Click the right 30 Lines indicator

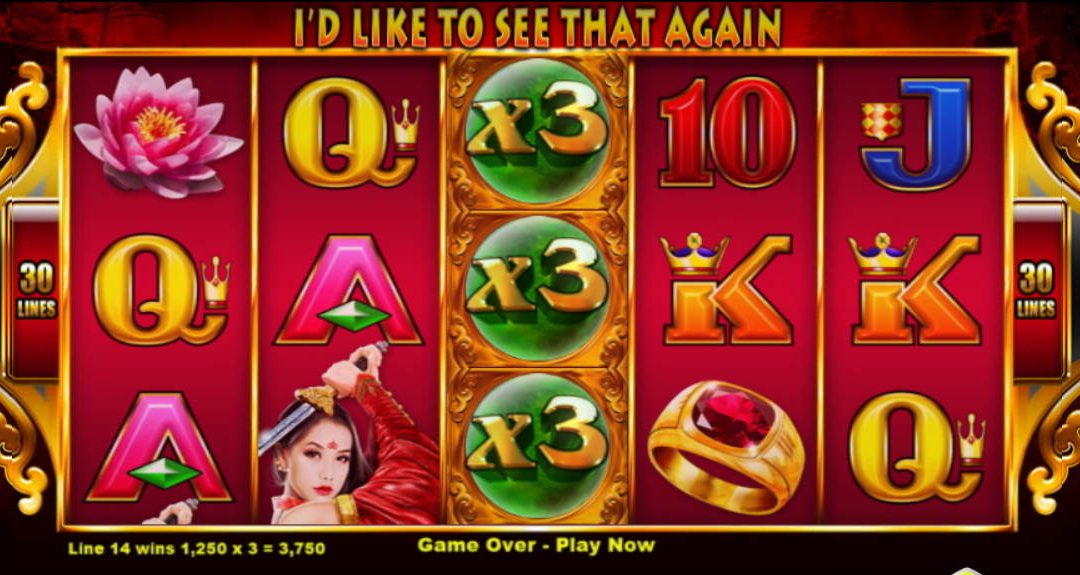(x=1037, y=290)
